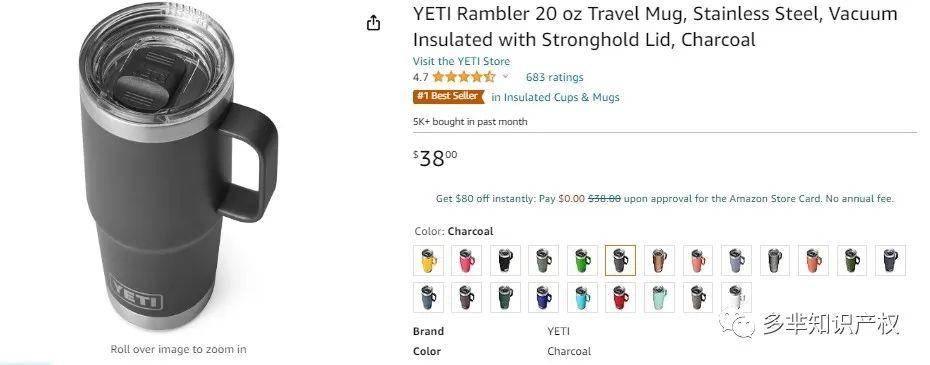Select the pink mug color swatch
Viewport: 930px width, 365px height.
467,261
